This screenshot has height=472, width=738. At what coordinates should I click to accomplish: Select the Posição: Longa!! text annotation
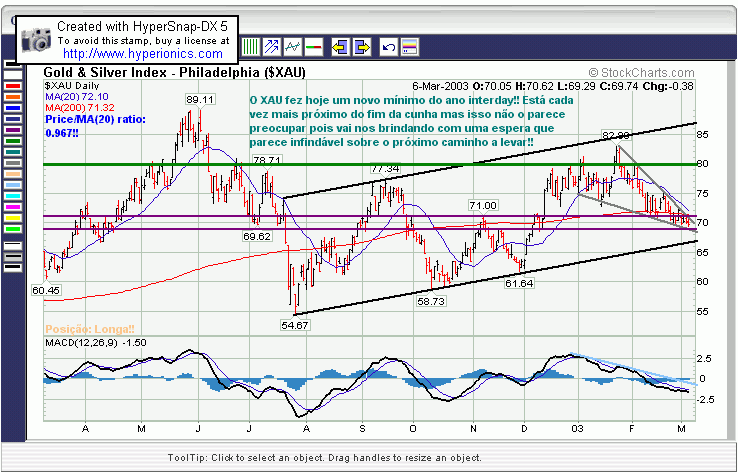(90, 329)
